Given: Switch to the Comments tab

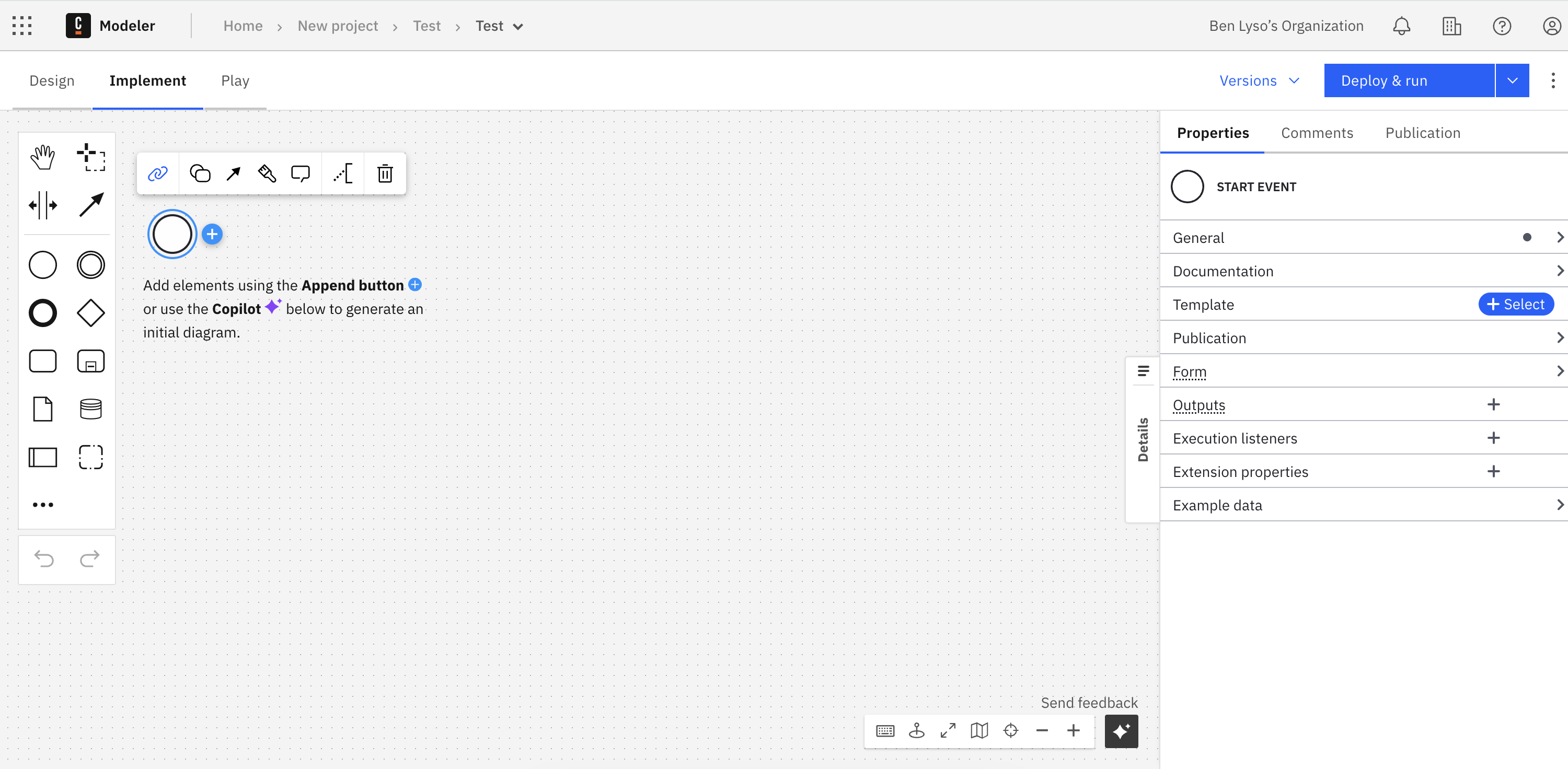Looking at the screenshot, I should (x=1317, y=132).
